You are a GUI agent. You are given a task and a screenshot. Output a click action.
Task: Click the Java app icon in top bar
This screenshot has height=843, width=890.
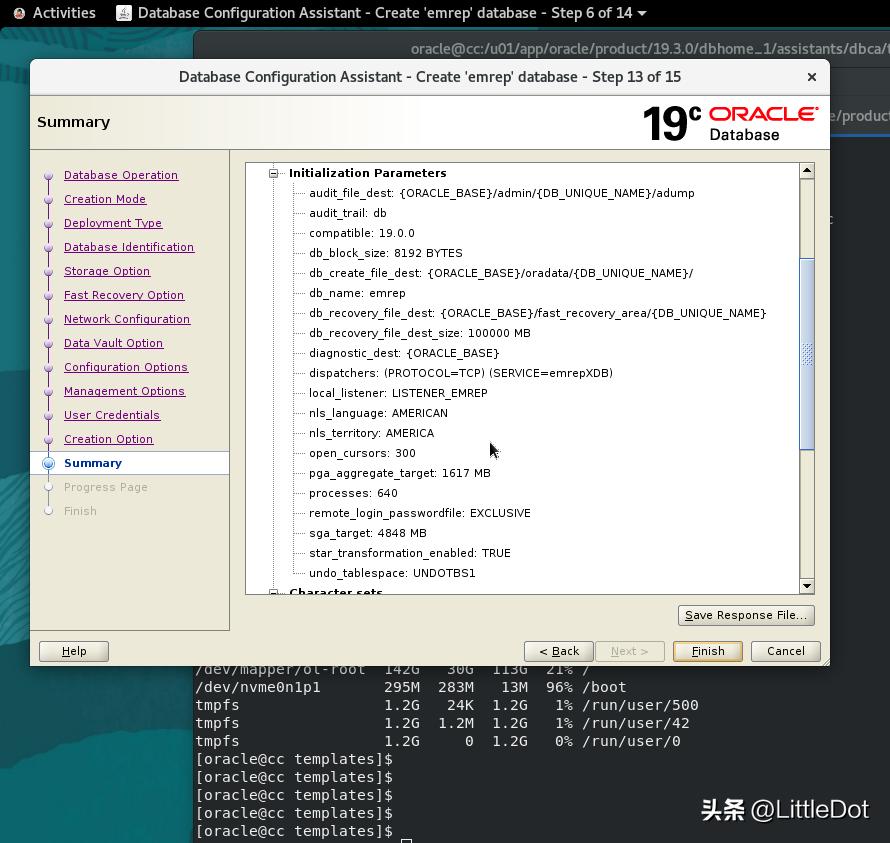(124, 12)
